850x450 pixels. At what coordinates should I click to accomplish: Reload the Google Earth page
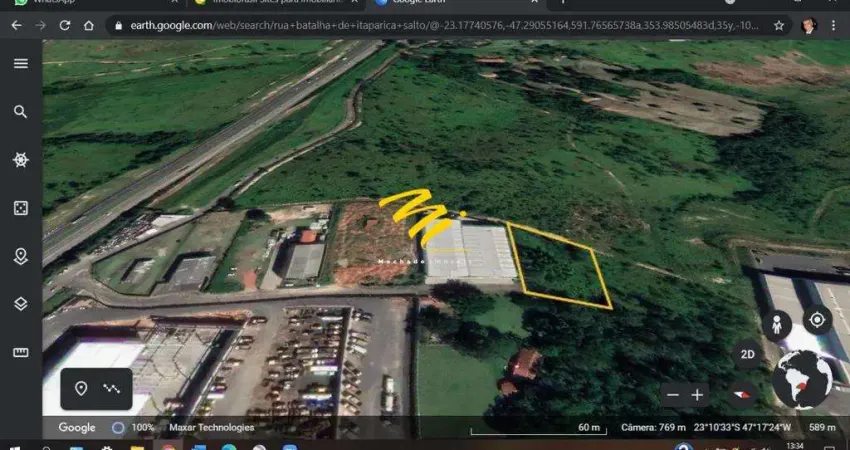tap(65, 25)
